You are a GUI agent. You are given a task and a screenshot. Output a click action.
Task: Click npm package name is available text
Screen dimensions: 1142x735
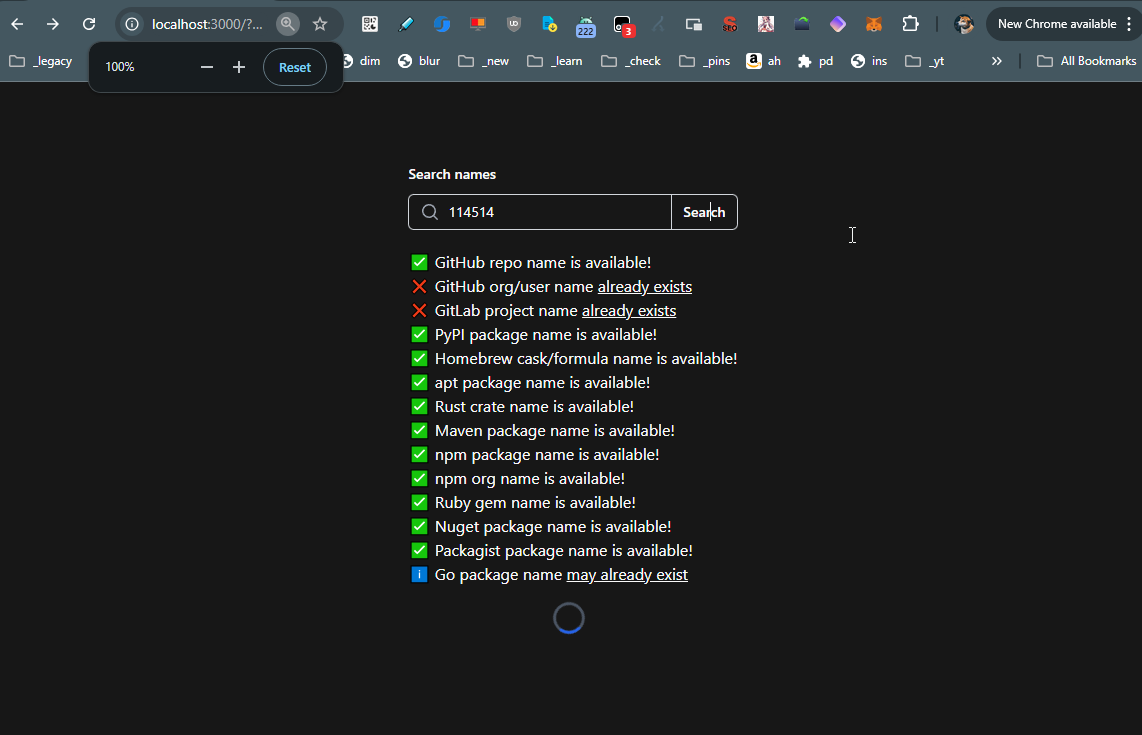[547, 455]
